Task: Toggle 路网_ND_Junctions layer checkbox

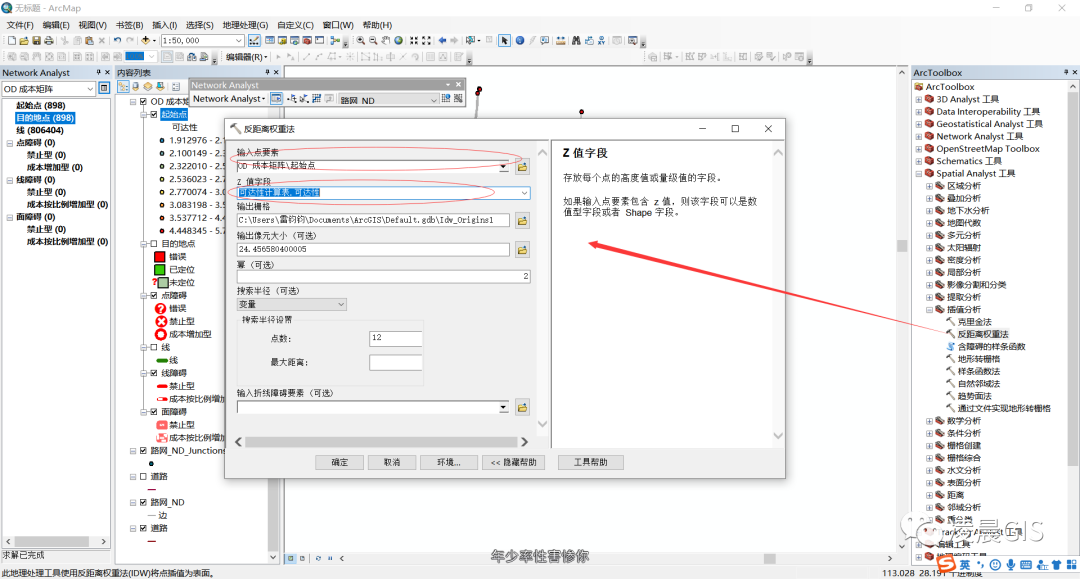Action: (143, 451)
